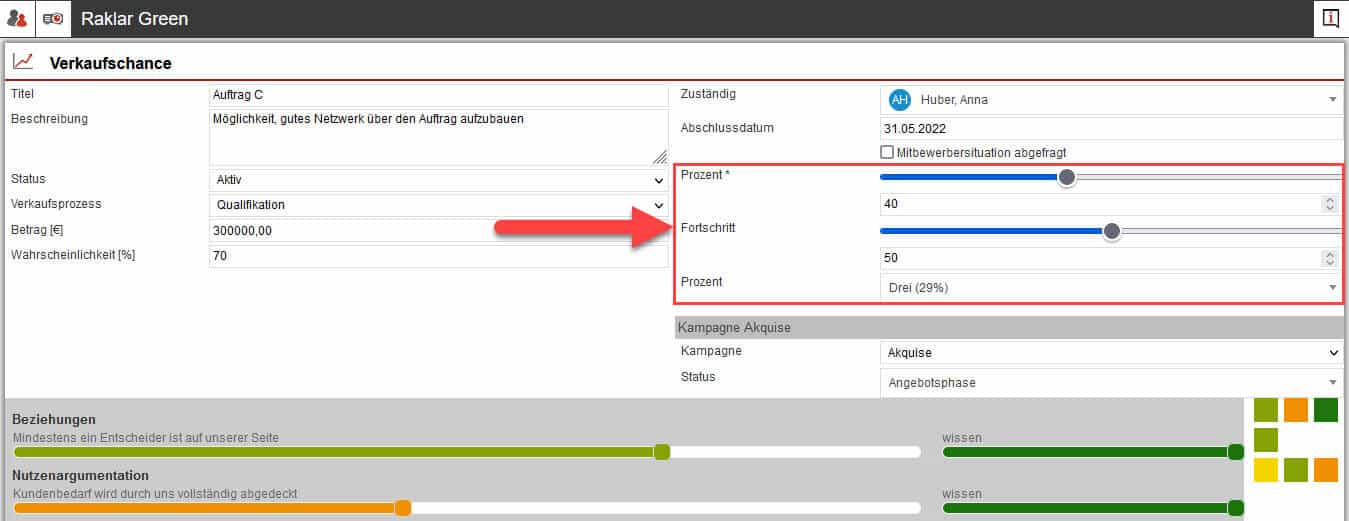Click the Prozent slider handle
The height and width of the screenshot is (521, 1349).
(1067, 177)
